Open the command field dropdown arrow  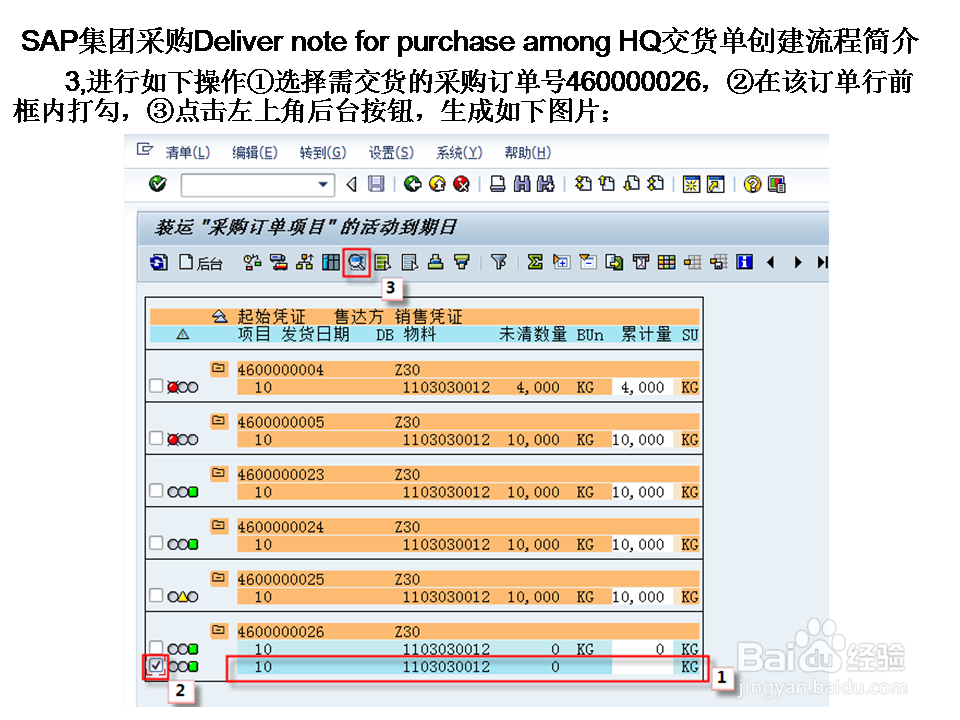(x=323, y=184)
